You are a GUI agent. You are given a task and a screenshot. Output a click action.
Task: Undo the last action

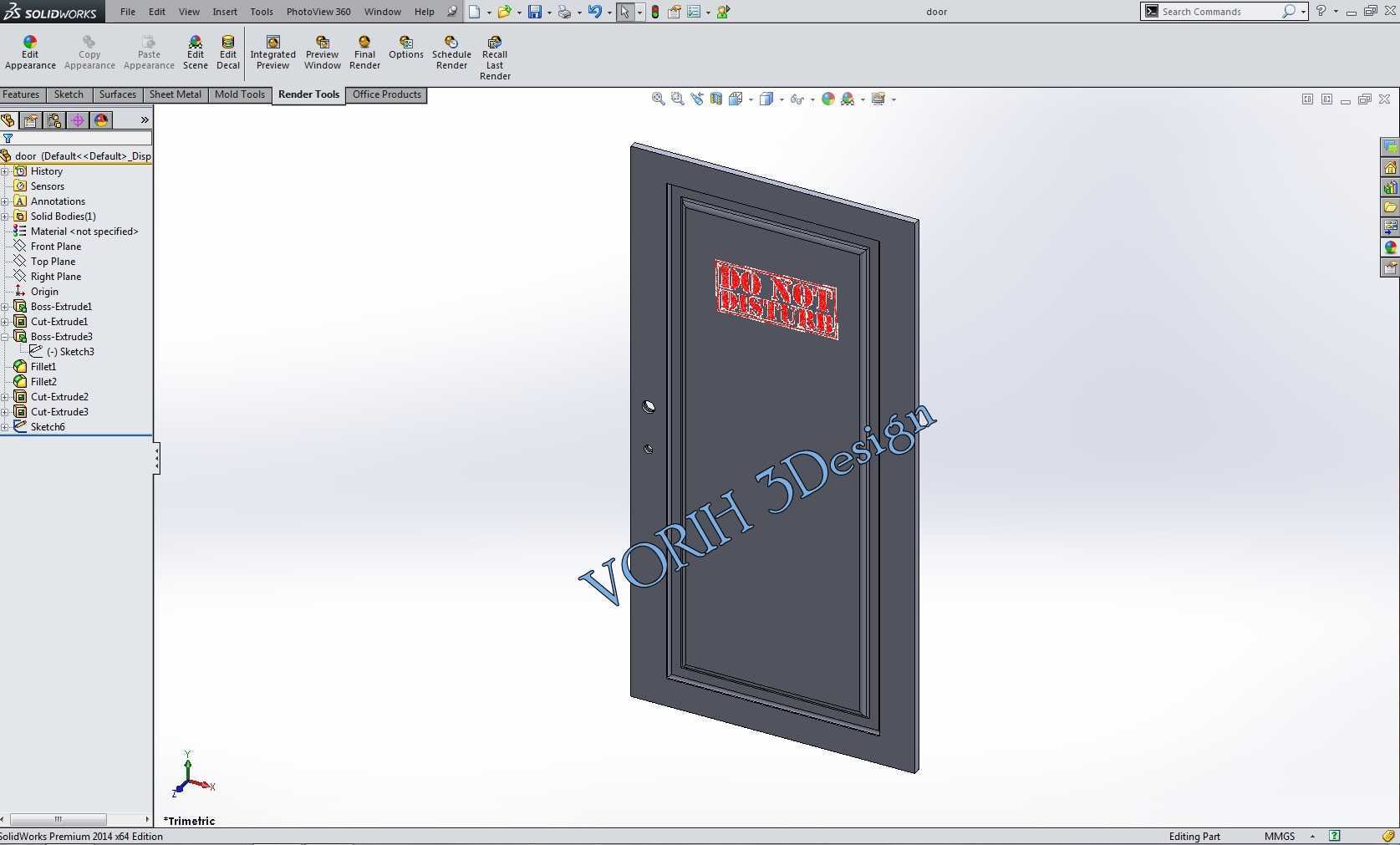tap(595, 12)
